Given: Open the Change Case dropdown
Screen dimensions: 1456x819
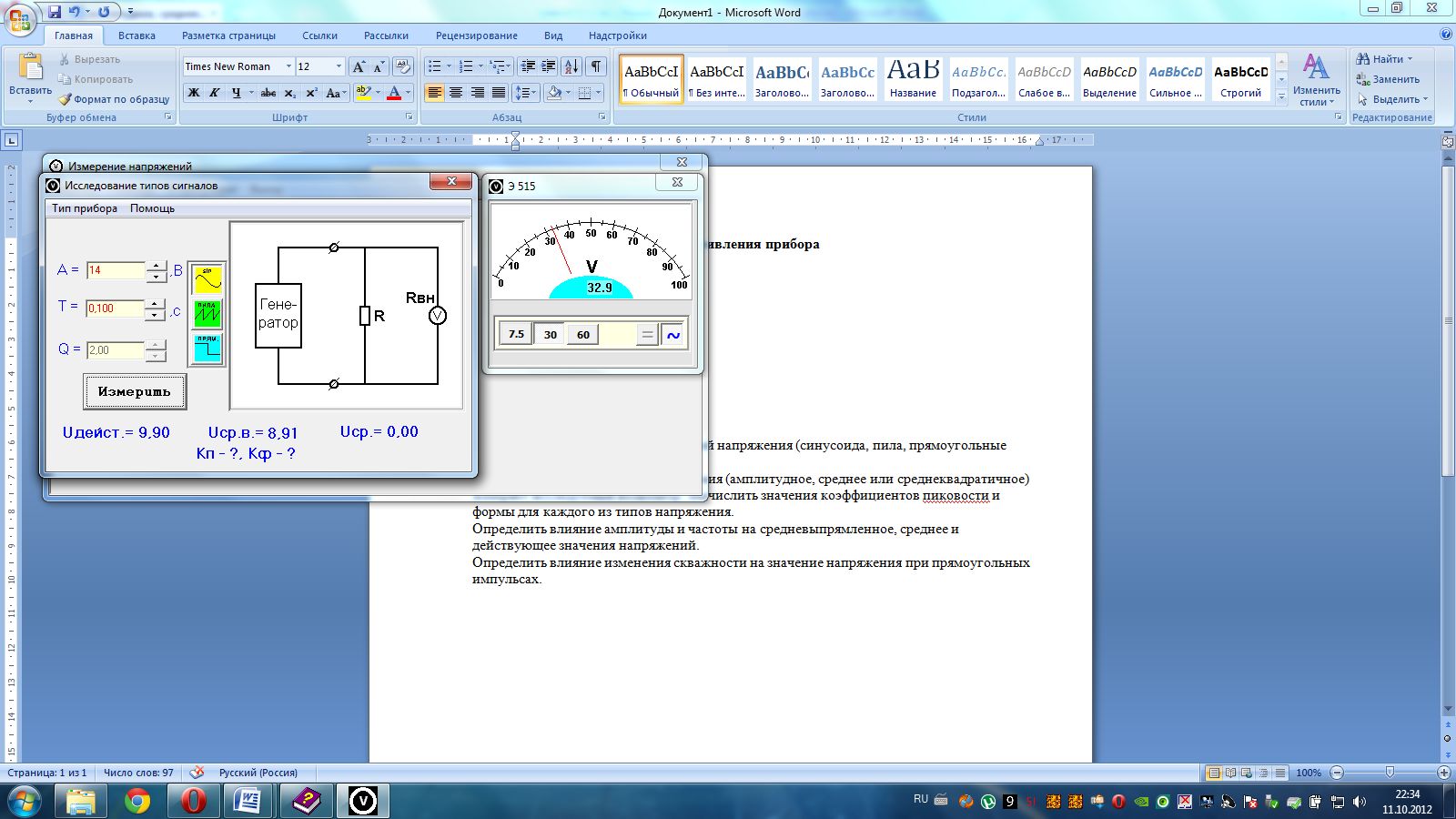Looking at the screenshot, I should tap(336, 93).
